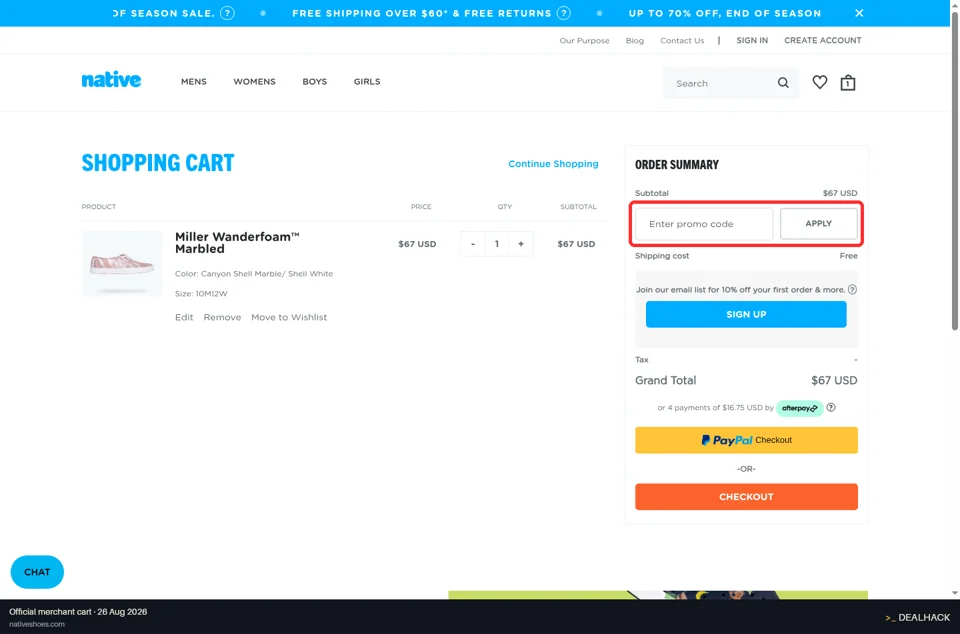
Task: Click help icon next to email list offer
Action: pyautogui.click(x=852, y=289)
